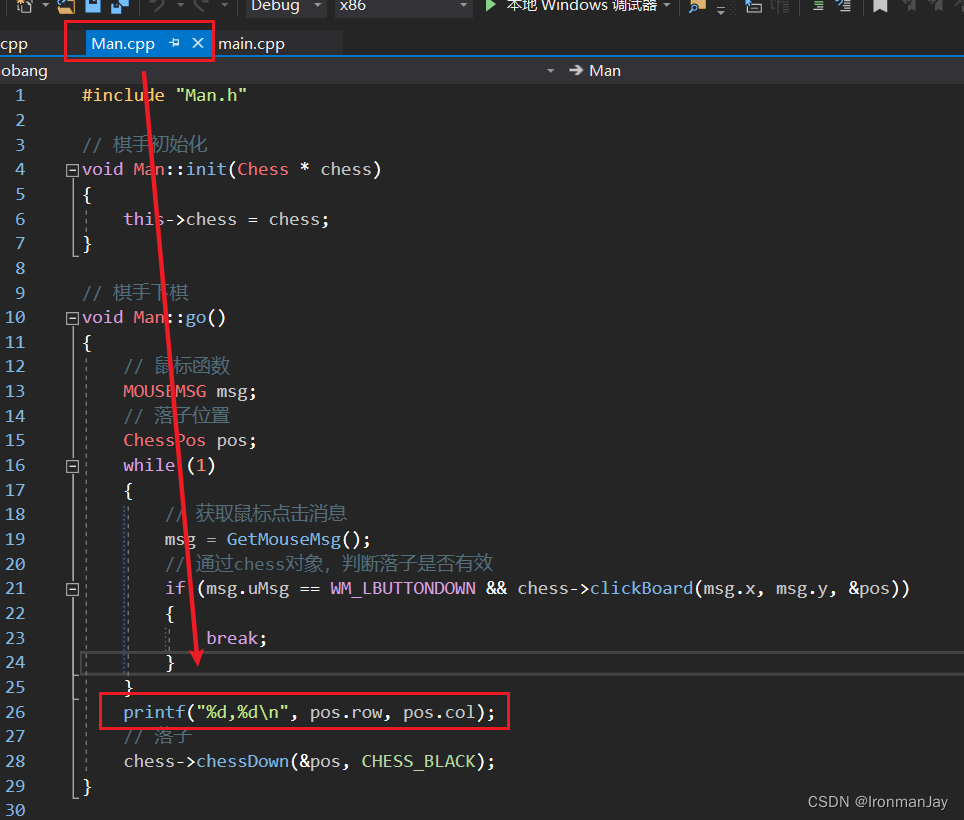Click the &pos argument on line 21
This screenshot has height=820, width=964.
click(x=869, y=589)
